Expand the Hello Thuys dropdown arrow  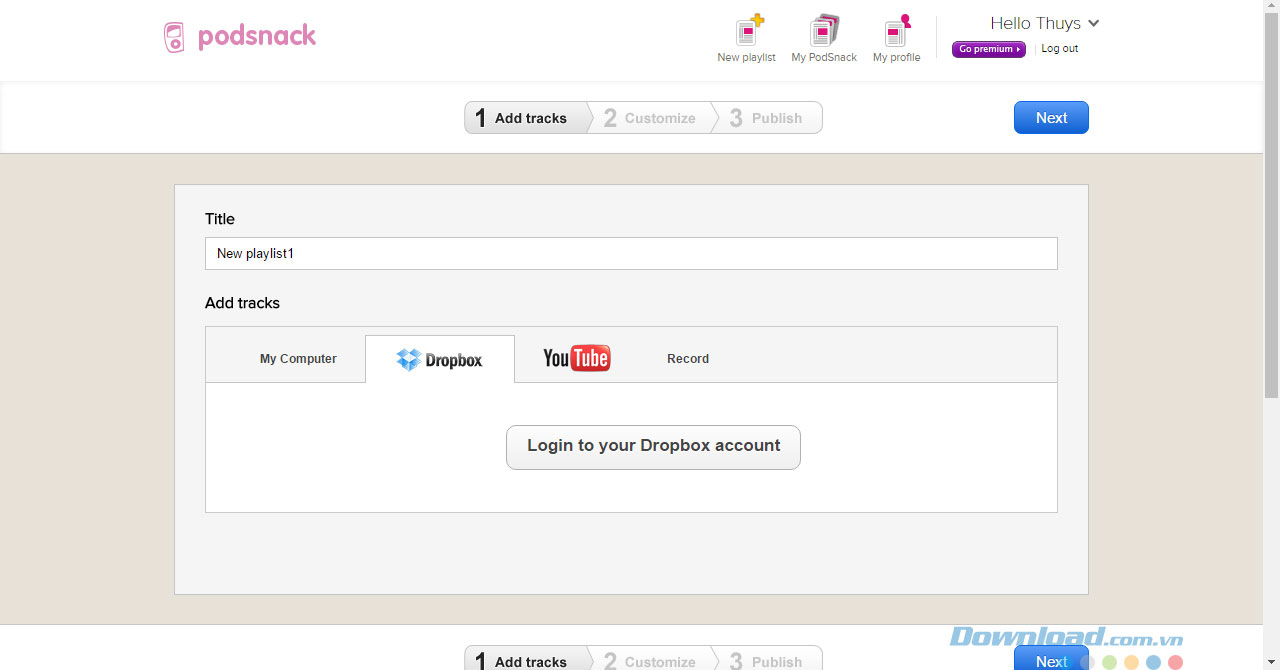click(1093, 23)
